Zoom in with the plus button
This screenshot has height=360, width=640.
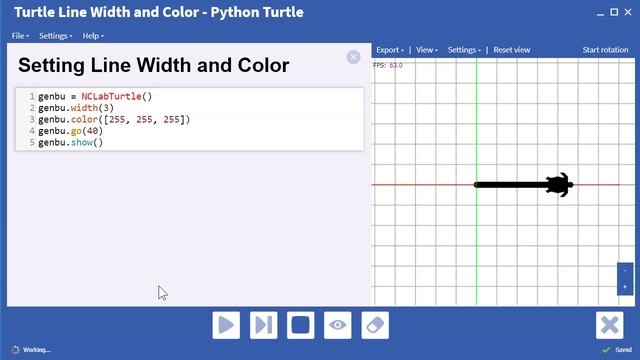coord(625,287)
